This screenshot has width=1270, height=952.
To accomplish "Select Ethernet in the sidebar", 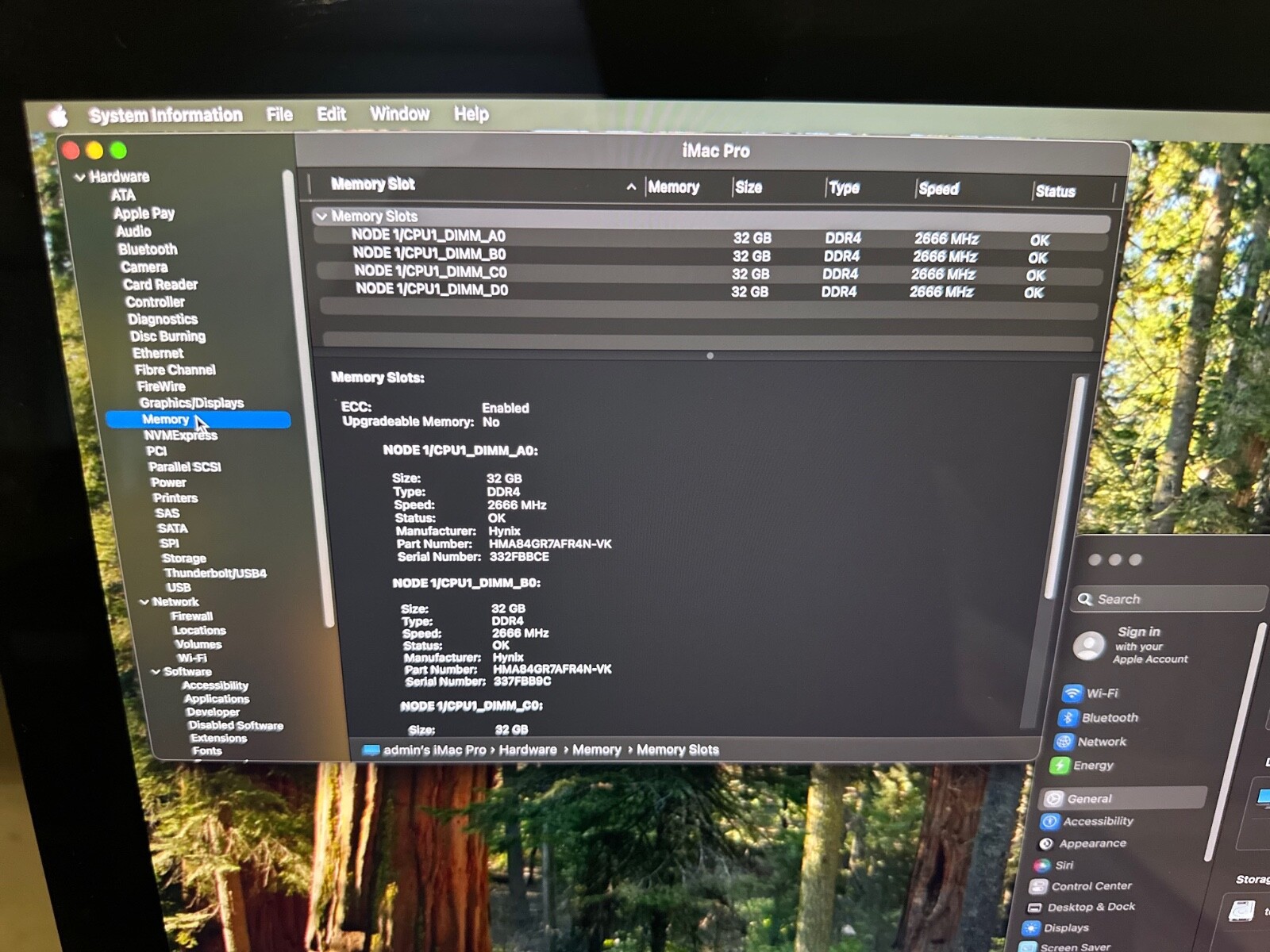I will pyautogui.click(x=158, y=353).
